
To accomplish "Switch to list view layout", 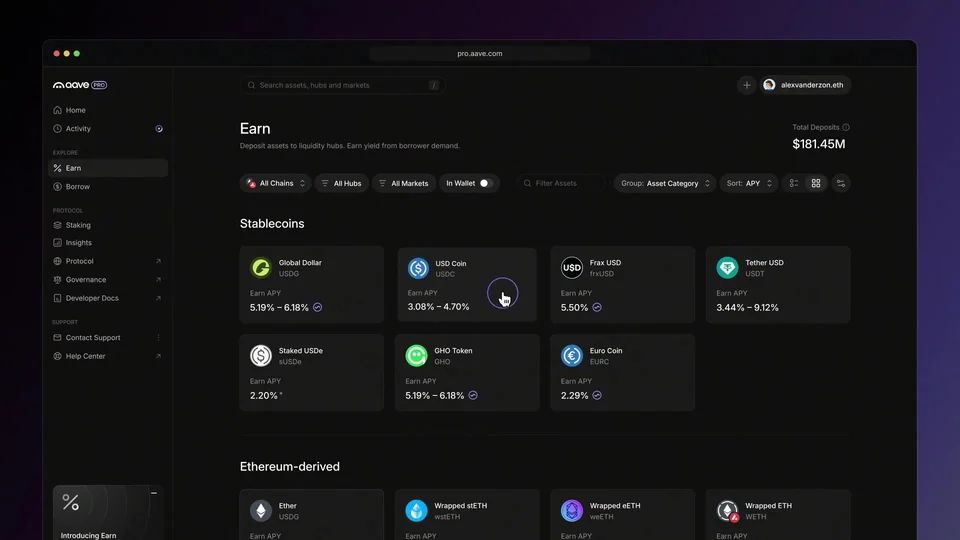I will [x=793, y=183].
